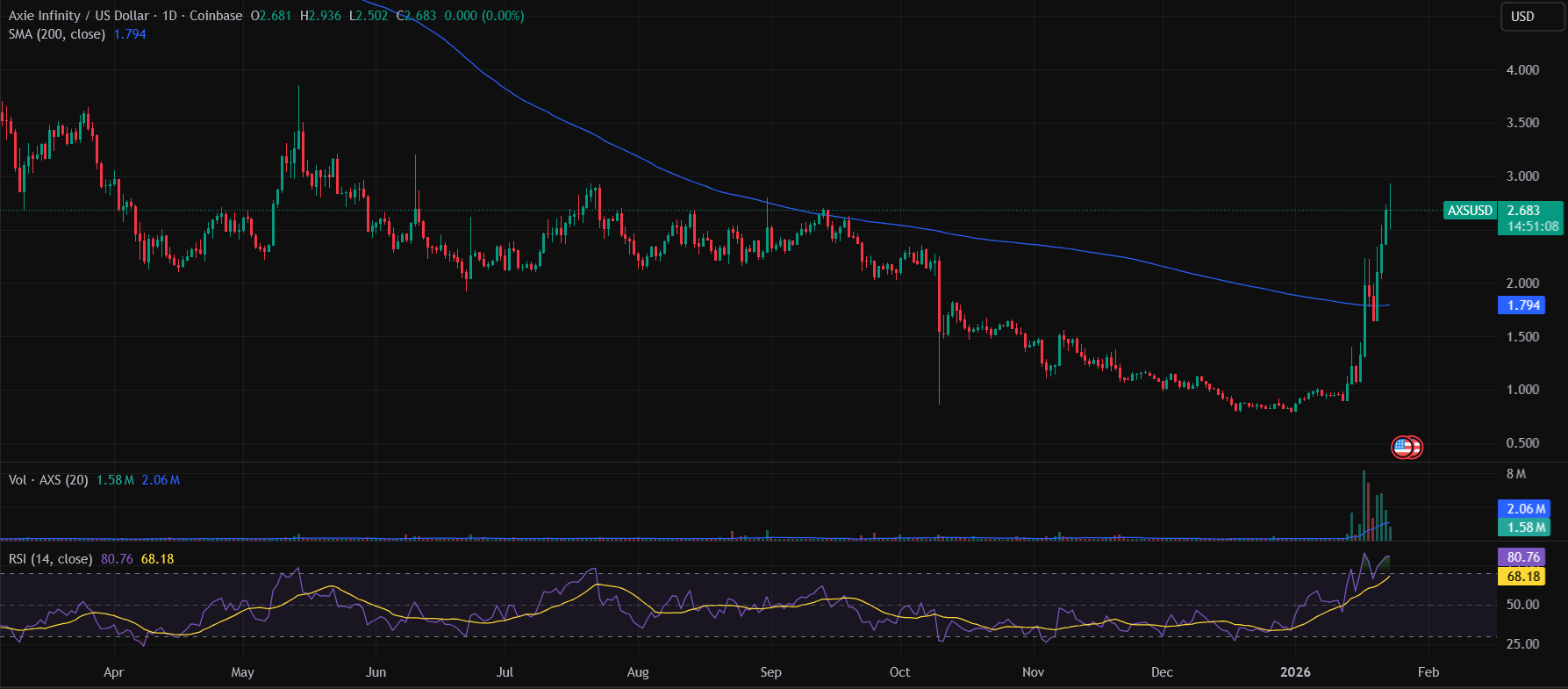Screen dimensions: 1568x689
Task: Click the 2.000 price axis level
Action: coord(1522,283)
